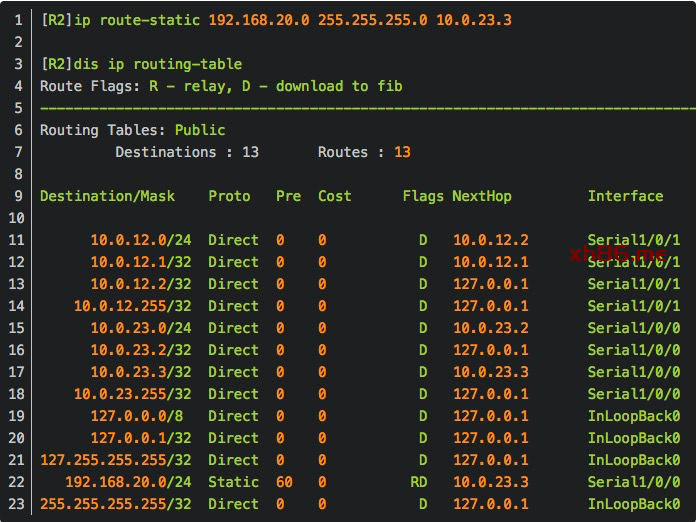
Task: Click the next hop 10.0.12.1
Action: coord(490,262)
